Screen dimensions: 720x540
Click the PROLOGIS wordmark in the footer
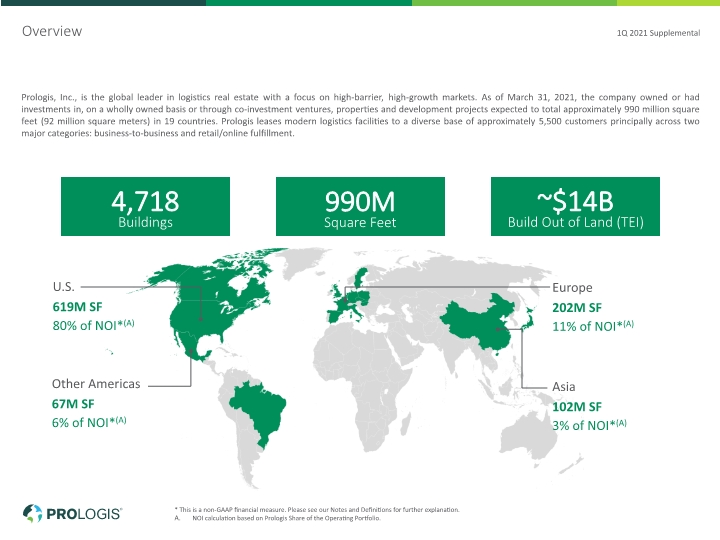84,513
